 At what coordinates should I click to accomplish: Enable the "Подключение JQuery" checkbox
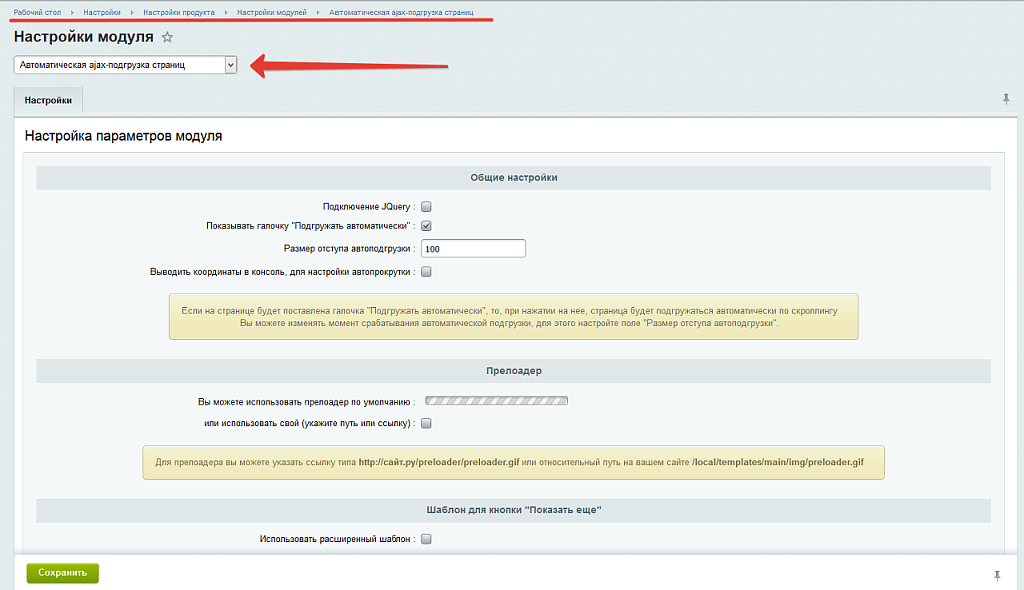(x=426, y=206)
